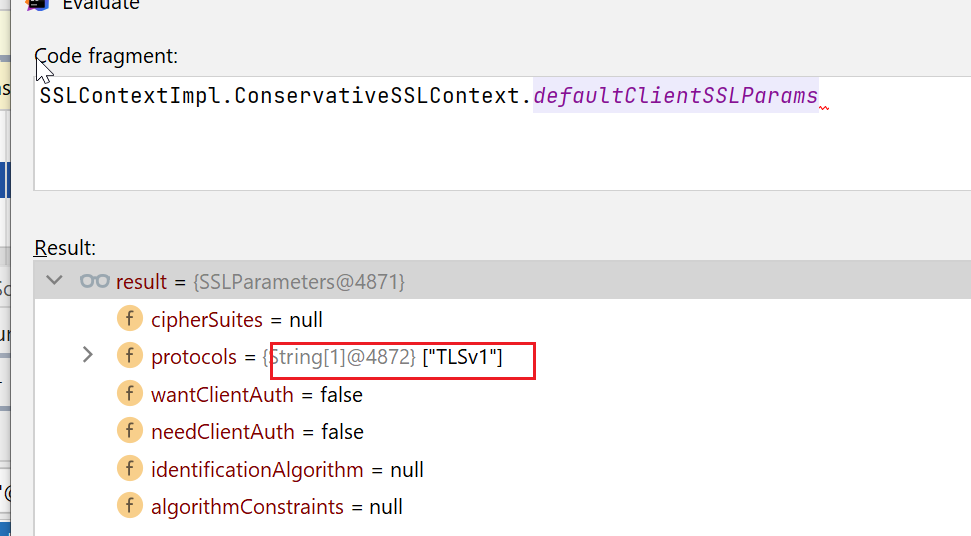Select the cipherSuites = null text

236,320
